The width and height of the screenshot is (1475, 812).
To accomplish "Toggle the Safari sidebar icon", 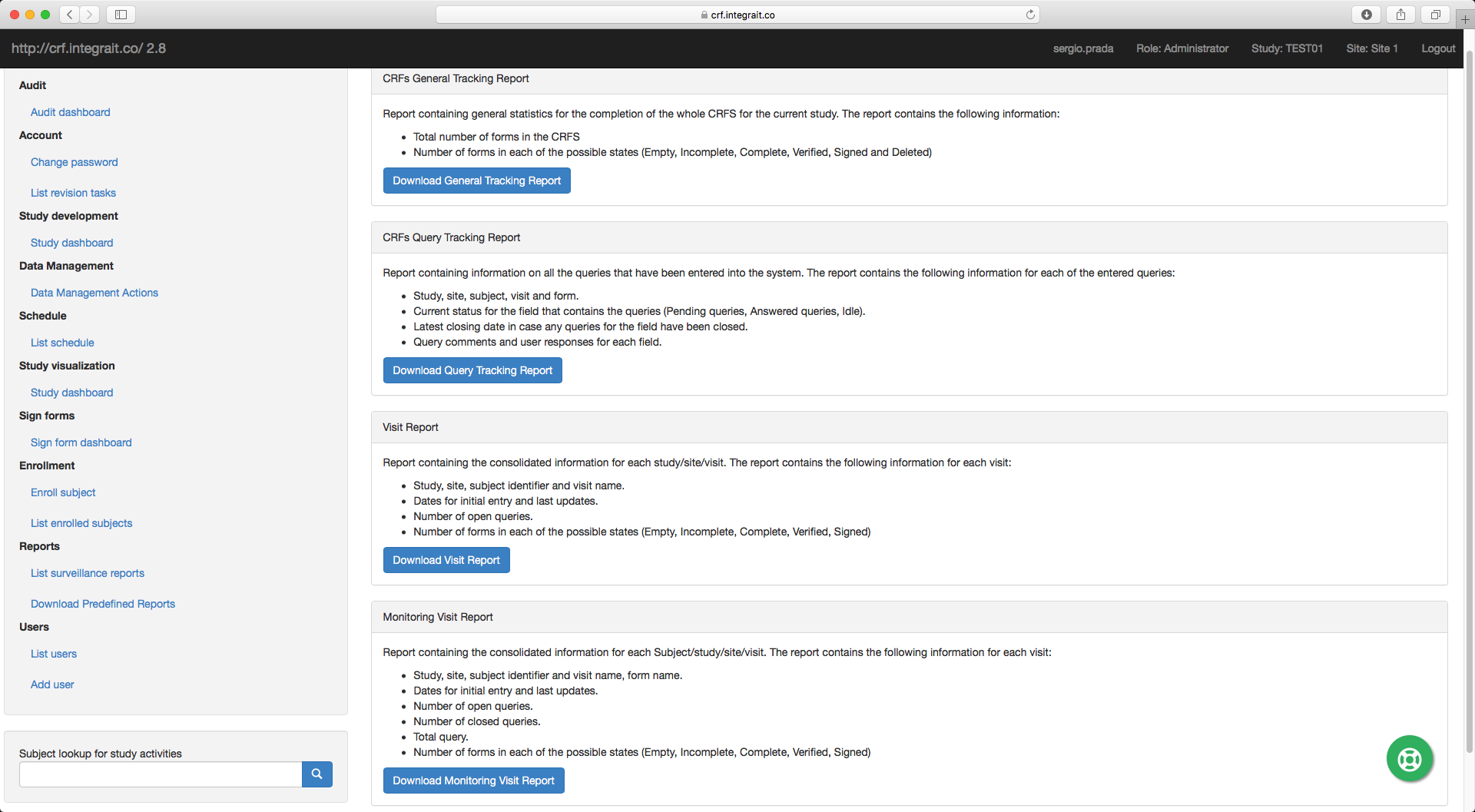I will 121,14.
